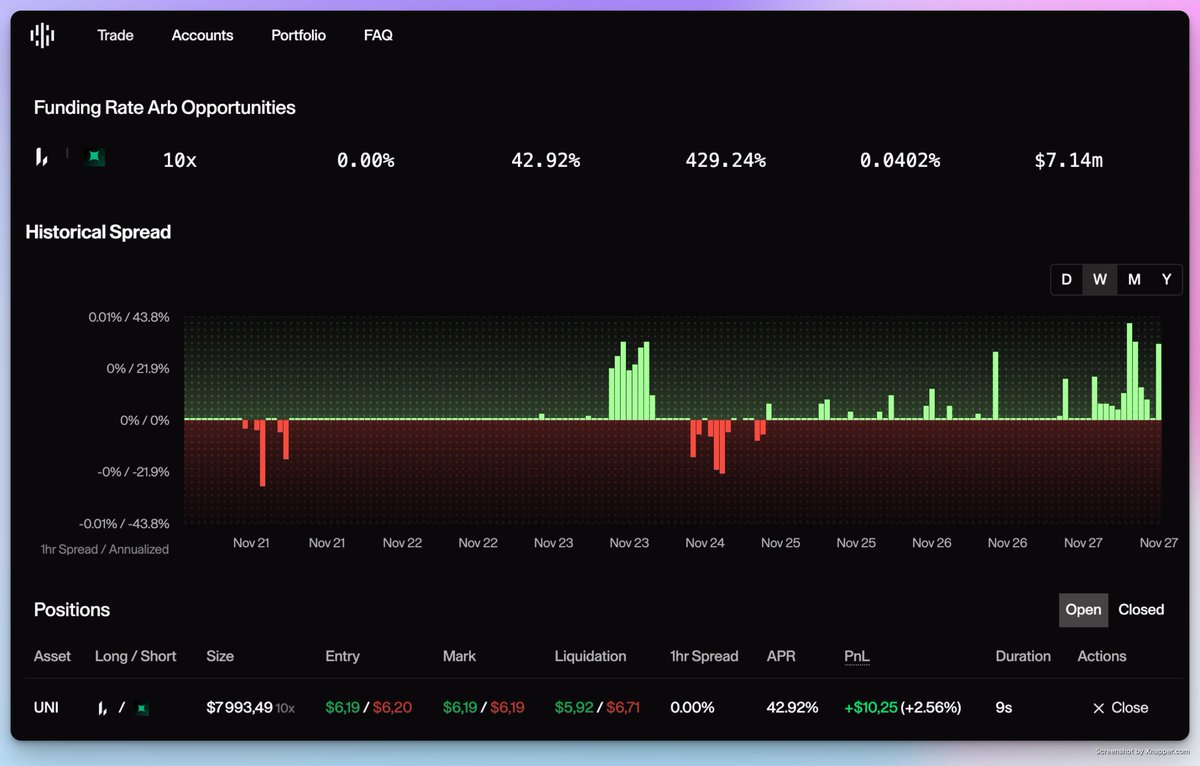Open the Trade page
The image size is (1200, 766).
(115, 35)
